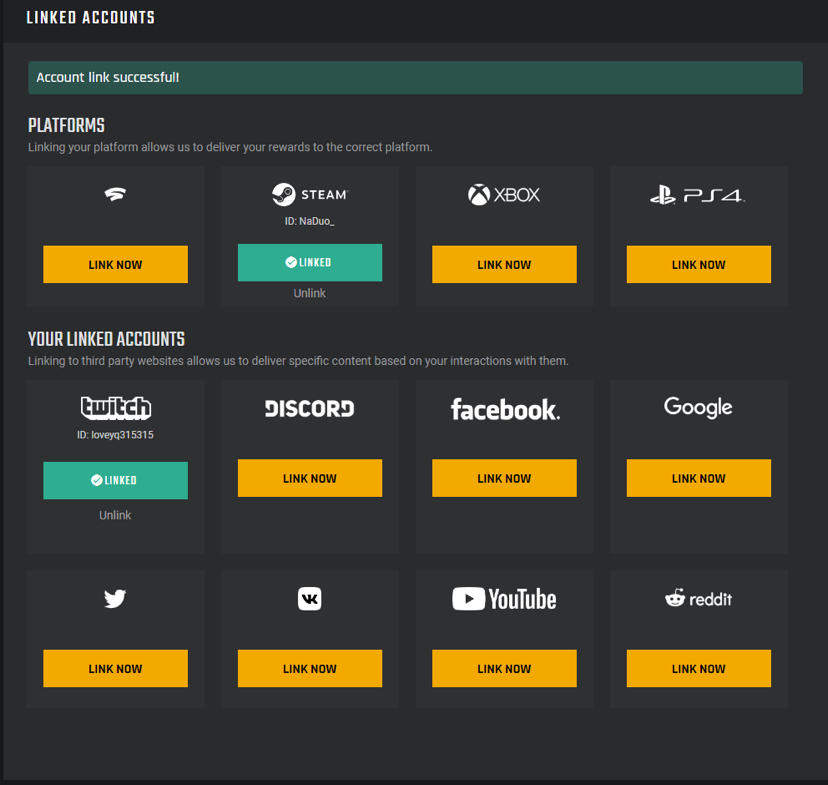
Task: Click the Google logo
Action: click(698, 408)
